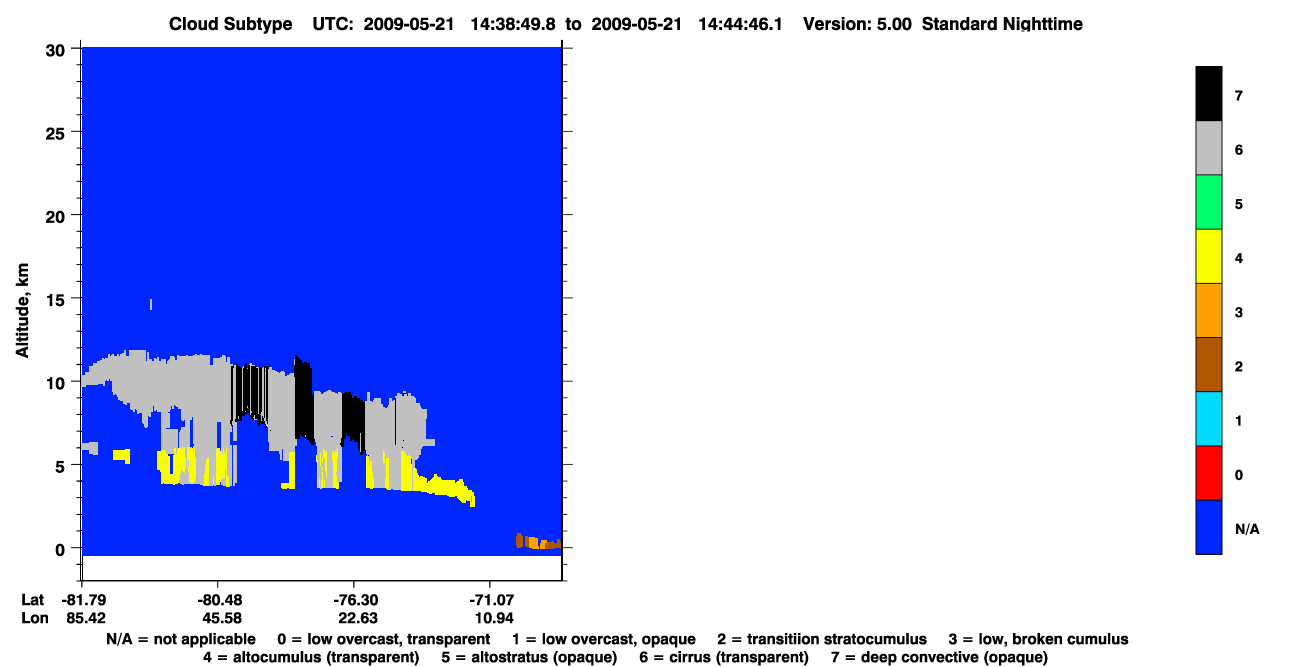The width and height of the screenshot is (1300, 667).
Task: Click latitude value -76.30
Action: [355, 599]
